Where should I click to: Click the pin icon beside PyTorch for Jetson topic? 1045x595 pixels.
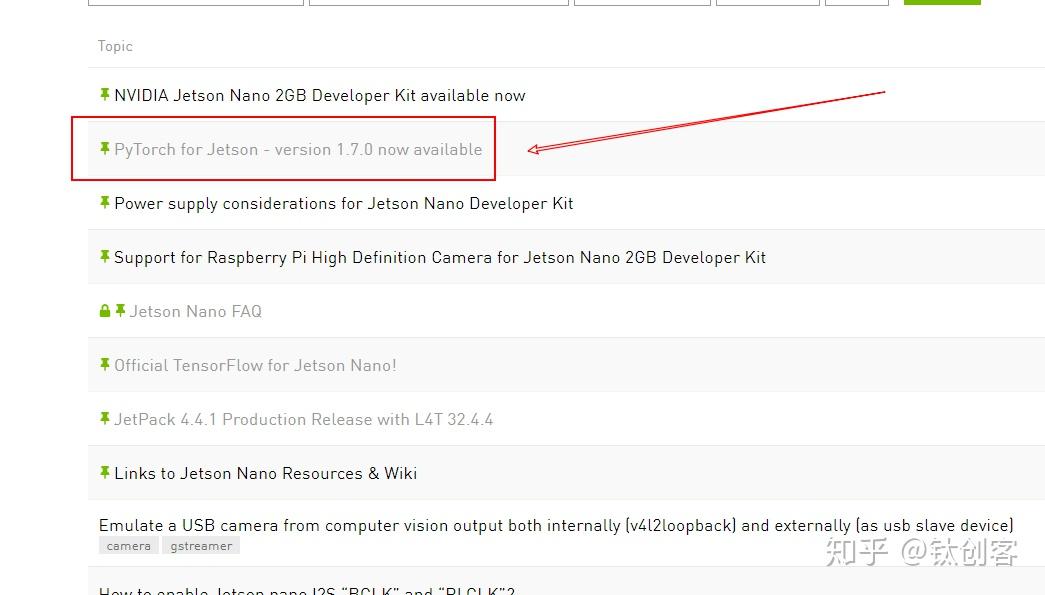[105, 148]
